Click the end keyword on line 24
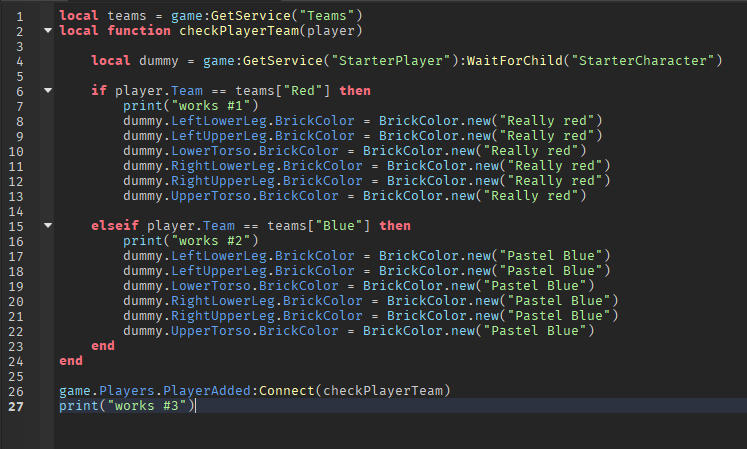 click(71, 360)
